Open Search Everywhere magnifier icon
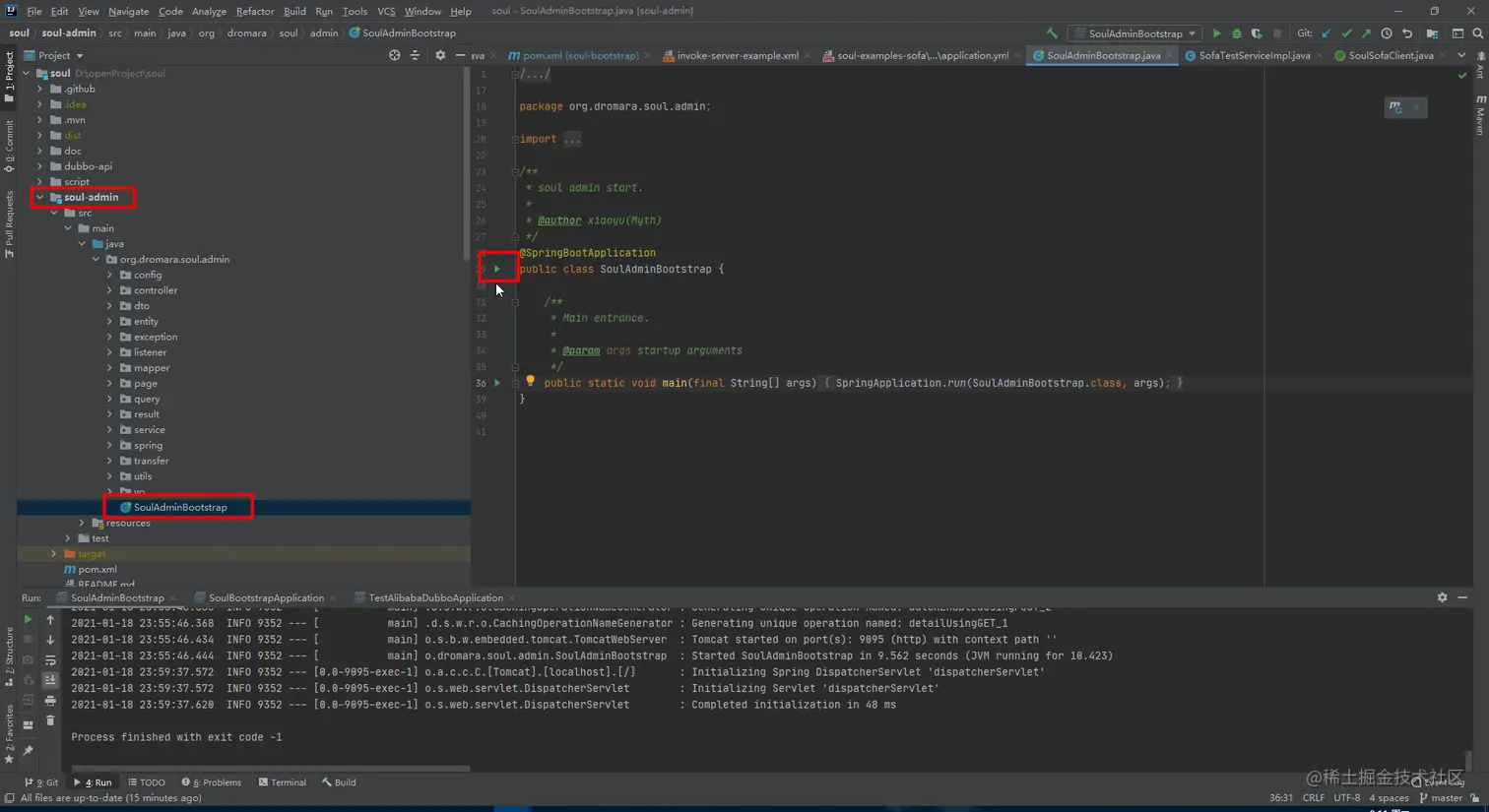Image resolution: width=1489 pixels, height=812 pixels. coord(1477,33)
